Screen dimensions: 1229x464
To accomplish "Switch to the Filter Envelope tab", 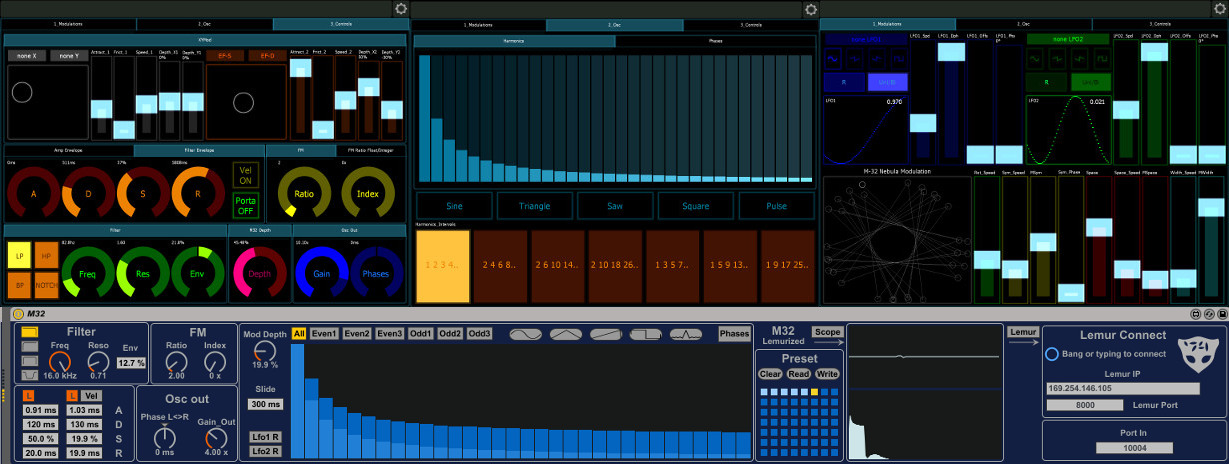I will click(x=199, y=150).
